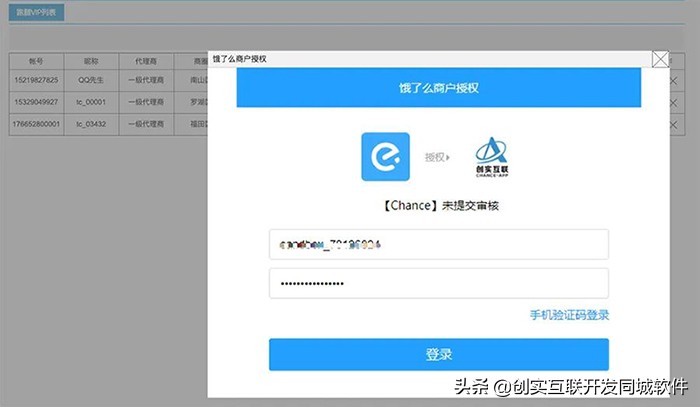Click the nickname cell tc_00001
This screenshot has width=700, height=407.
tap(91, 102)
